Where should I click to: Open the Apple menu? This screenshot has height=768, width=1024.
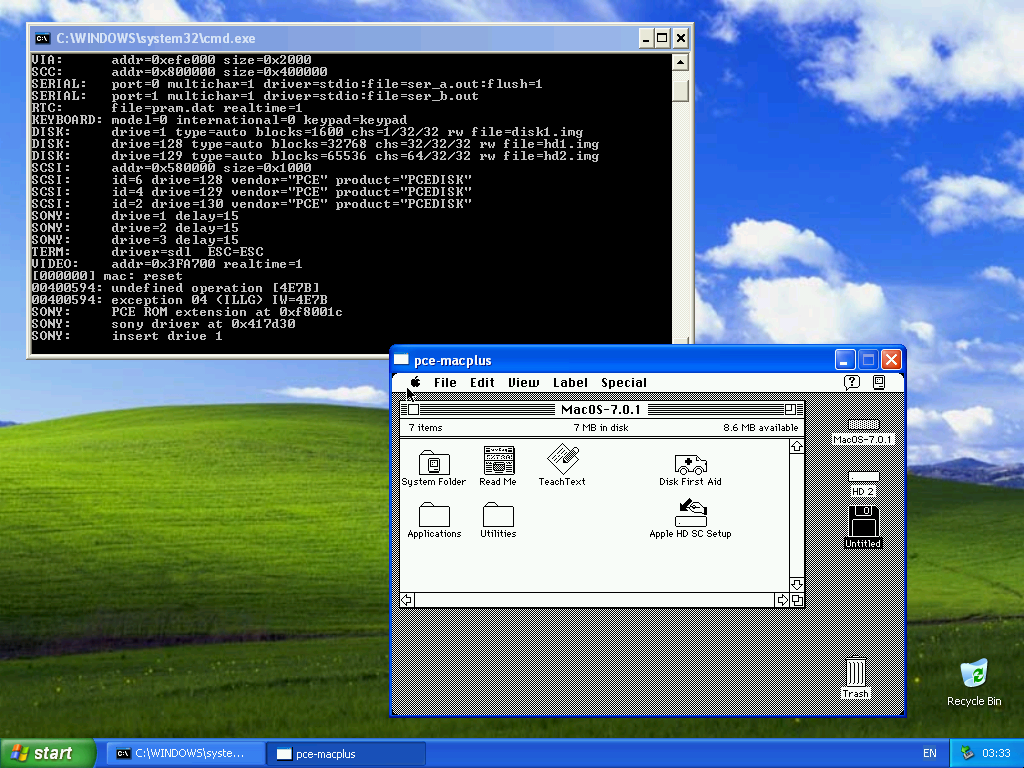pyautogui.click(x=415, y=382)
